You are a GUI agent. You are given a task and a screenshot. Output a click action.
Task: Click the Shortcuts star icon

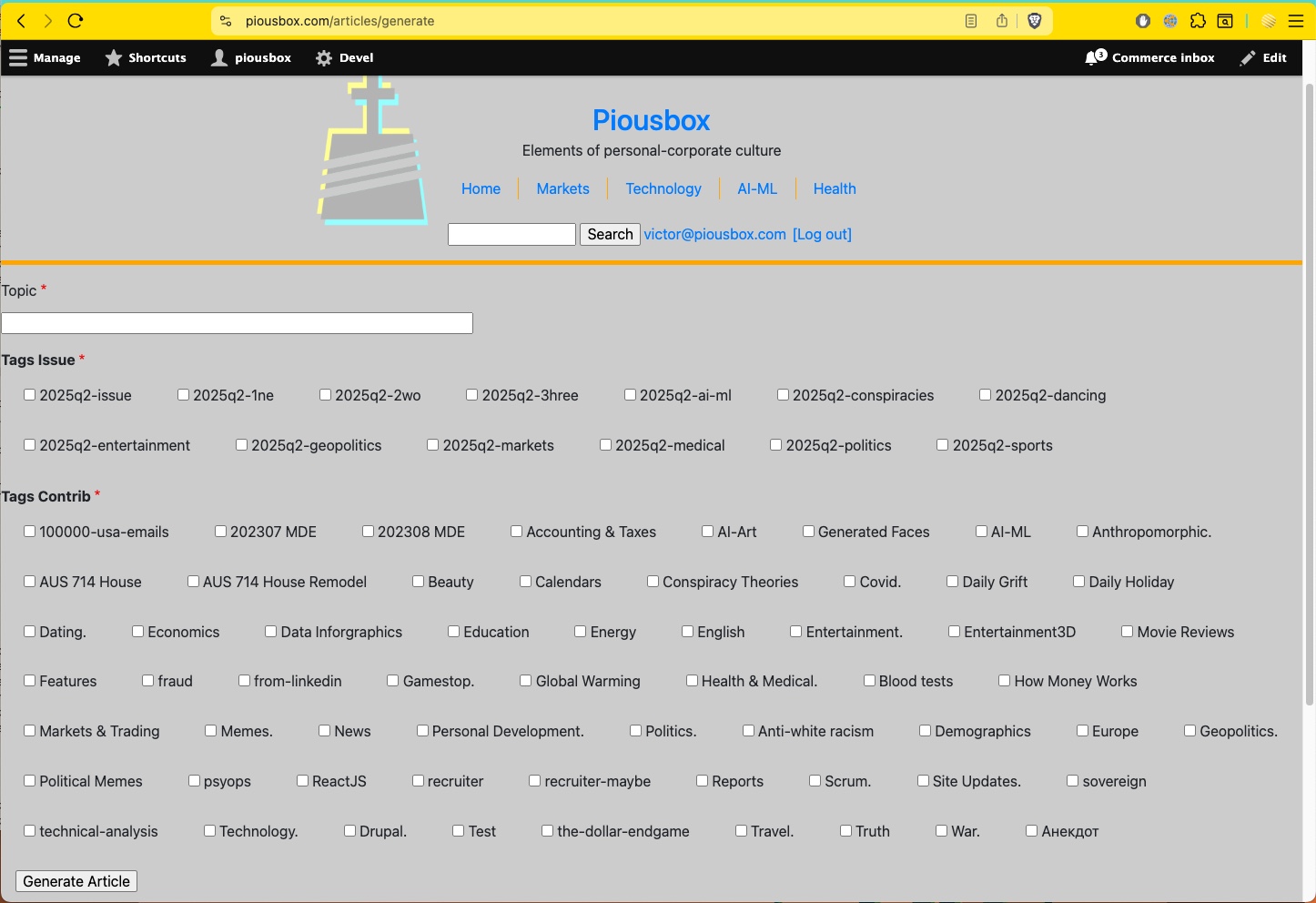tap(115, 57)
